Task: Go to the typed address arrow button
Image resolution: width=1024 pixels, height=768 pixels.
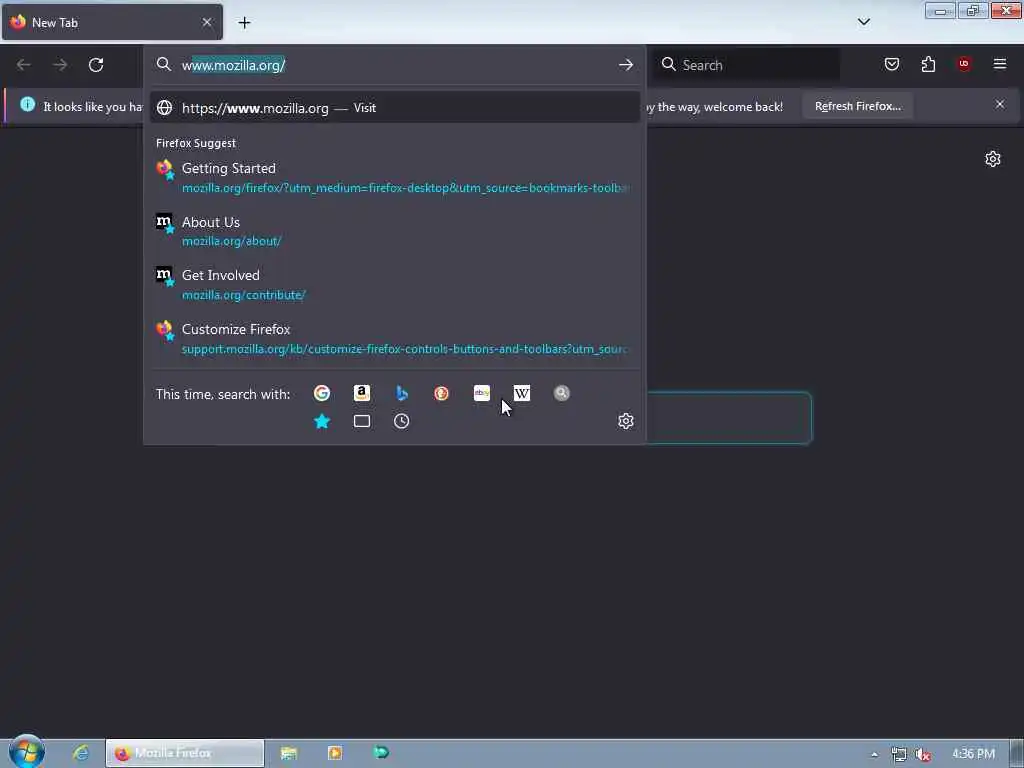Action: [626, 65]
